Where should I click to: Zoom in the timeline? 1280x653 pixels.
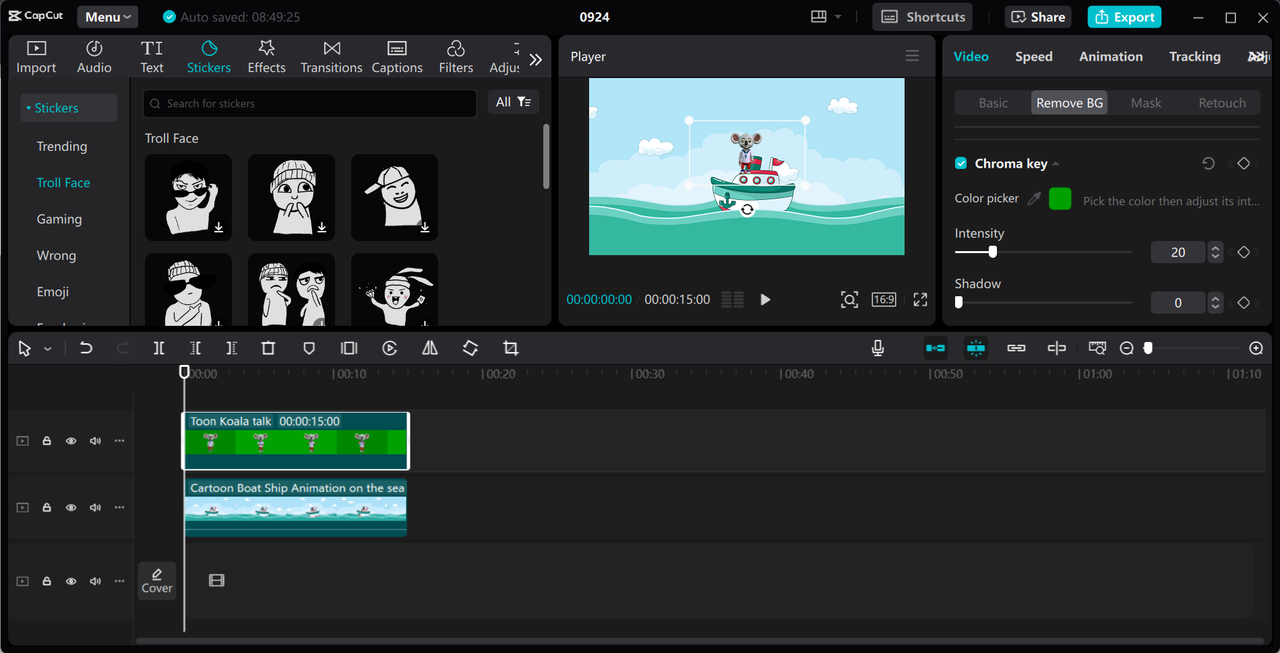tap(1256, 348)
